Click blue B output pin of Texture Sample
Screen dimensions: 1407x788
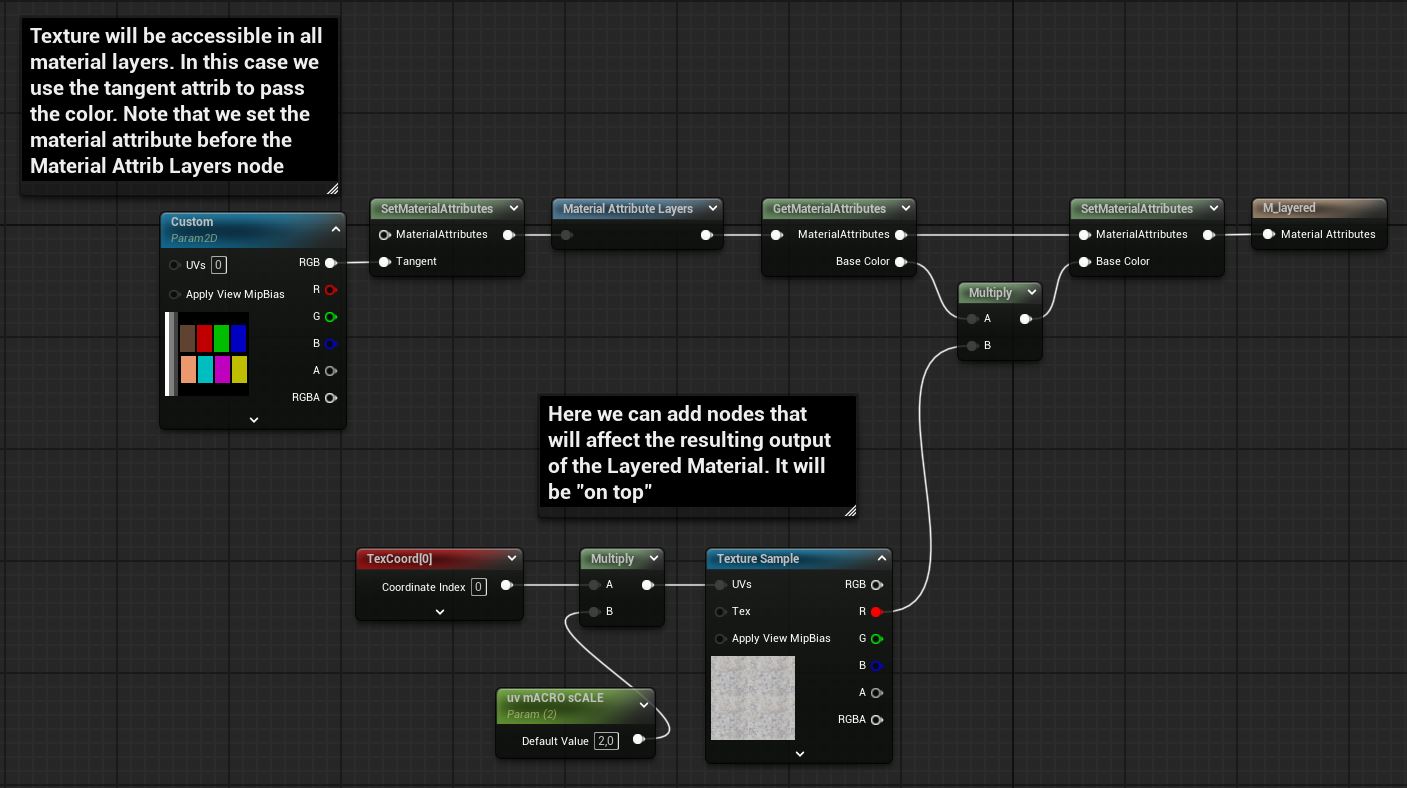[876, 666]
